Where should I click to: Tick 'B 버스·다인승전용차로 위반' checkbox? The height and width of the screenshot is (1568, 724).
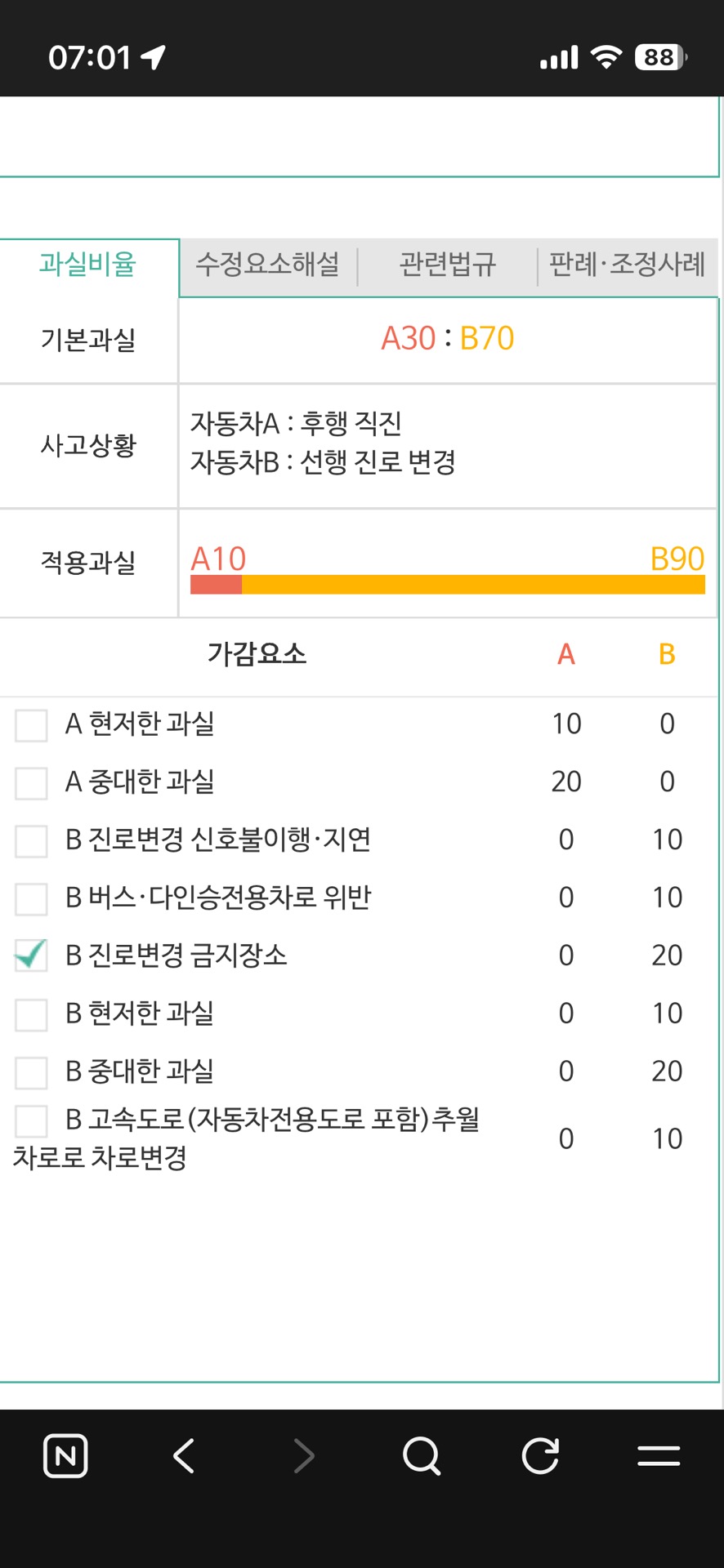(x=31, y=899)
